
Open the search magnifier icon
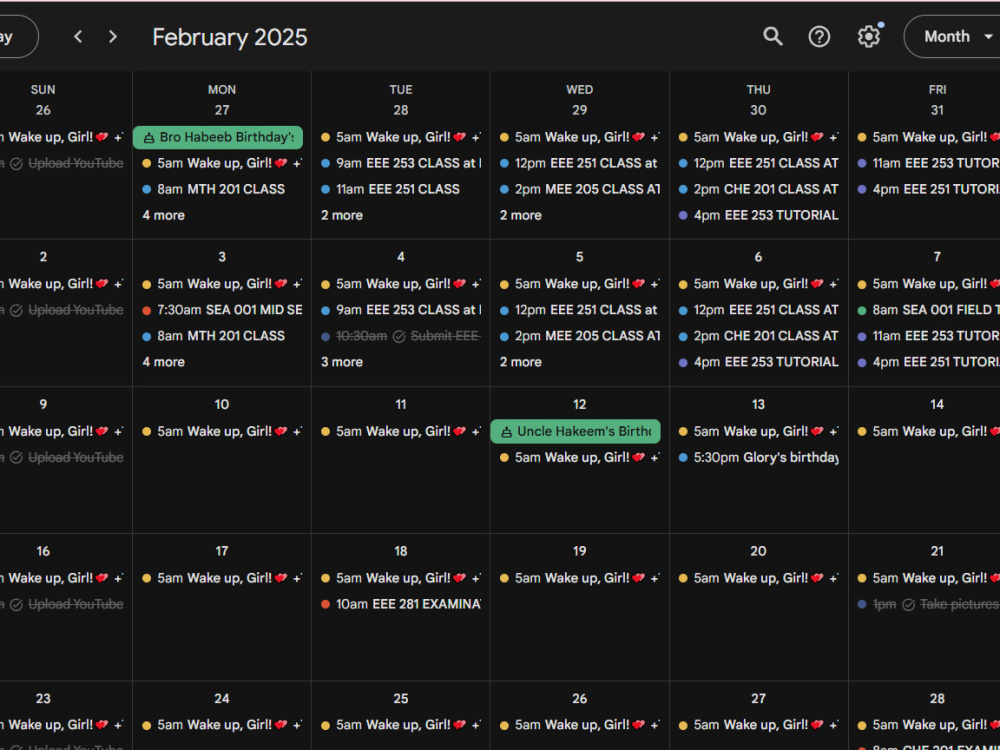click(772, 36)
